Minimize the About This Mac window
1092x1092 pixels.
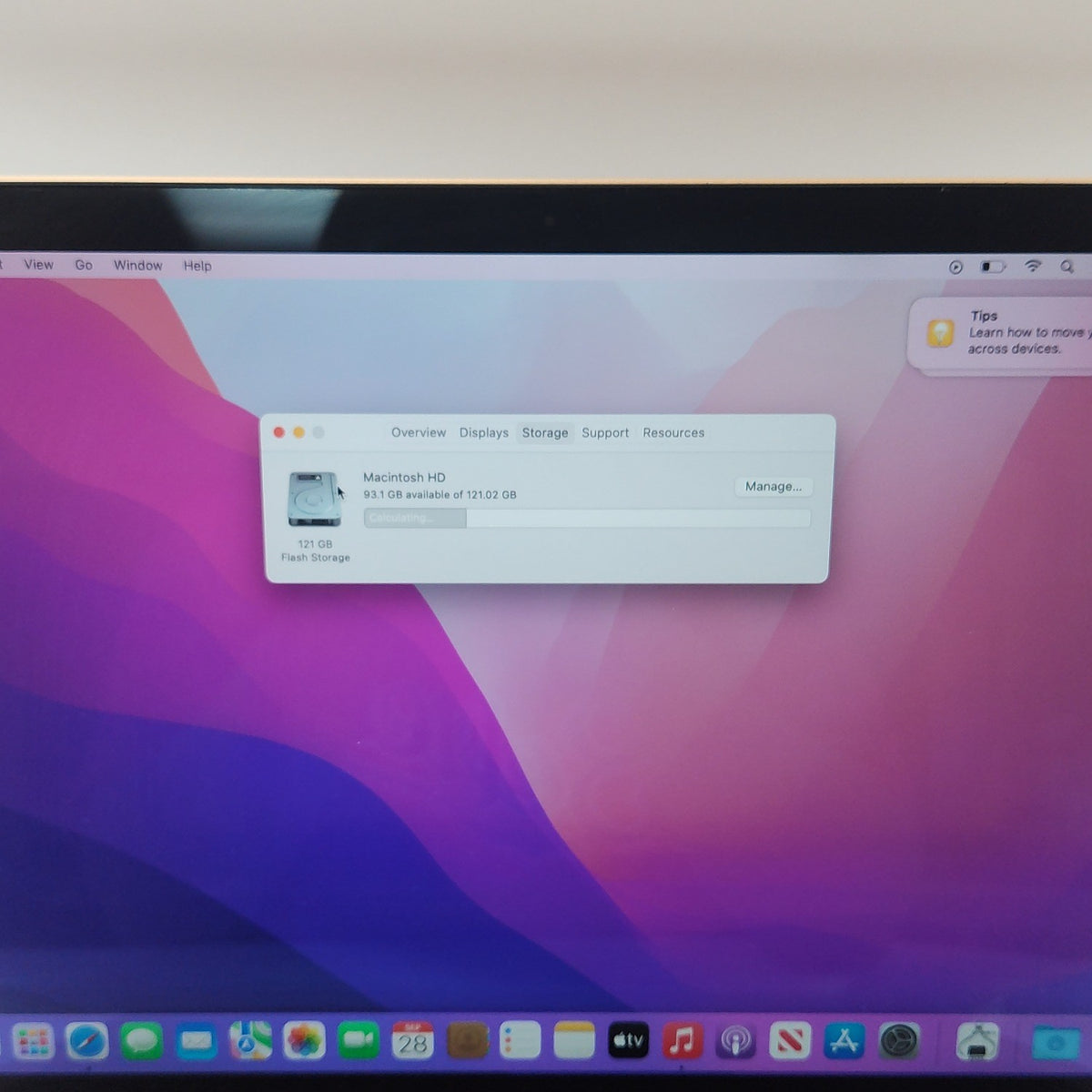(x=298, y=432)
